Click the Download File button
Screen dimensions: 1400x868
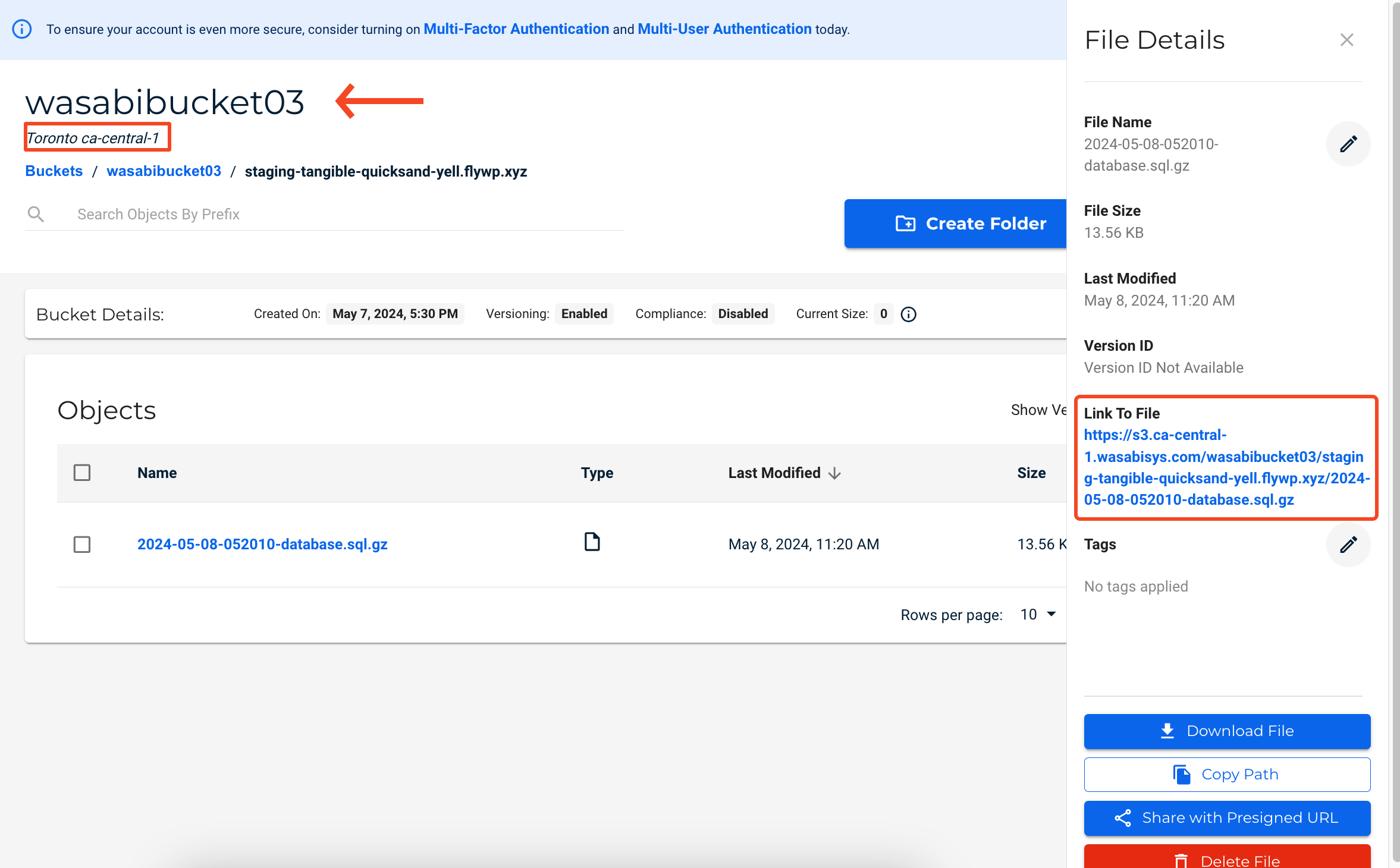point(1227,731)
